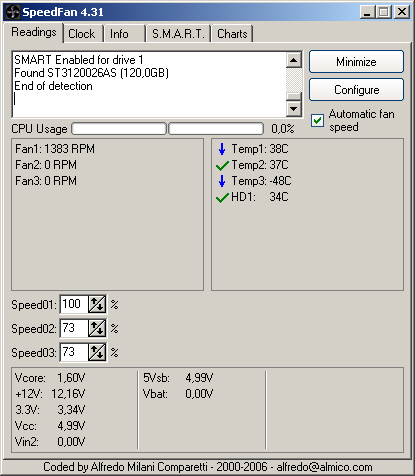Click the Temp1: 38C reading

(x=260, y=149)
